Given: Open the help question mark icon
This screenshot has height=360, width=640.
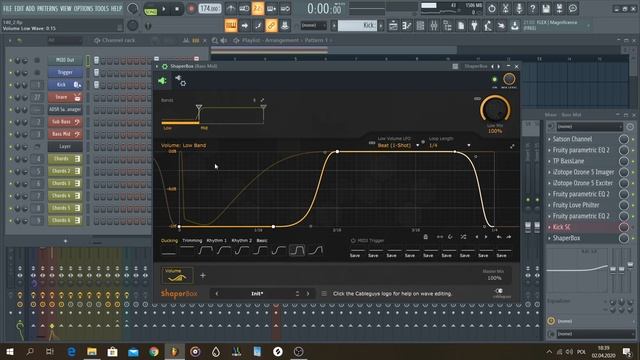Looking at the screenshot, I should [x=533, y=9].
